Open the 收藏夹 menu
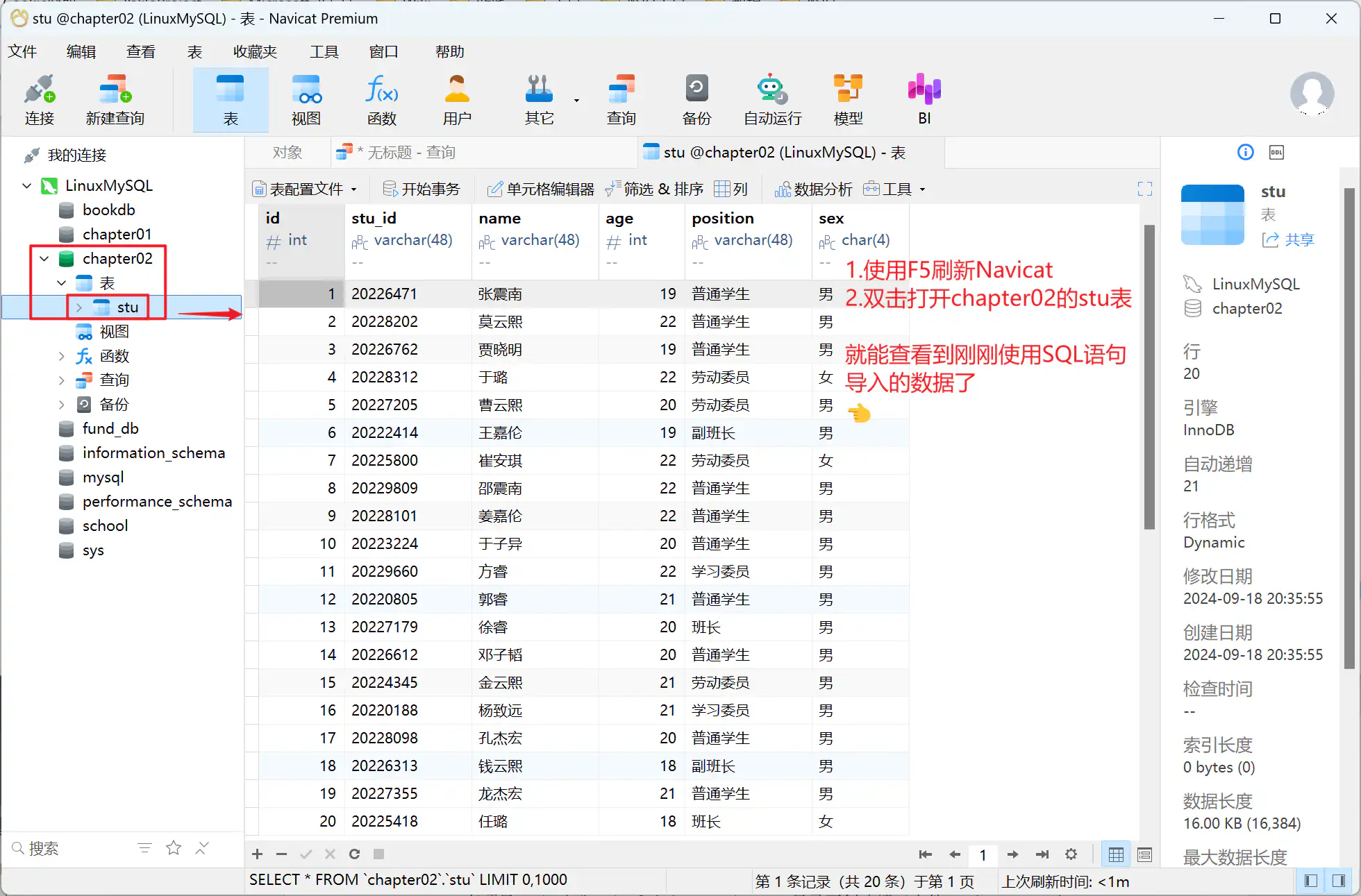 click(x=255, y=52)
